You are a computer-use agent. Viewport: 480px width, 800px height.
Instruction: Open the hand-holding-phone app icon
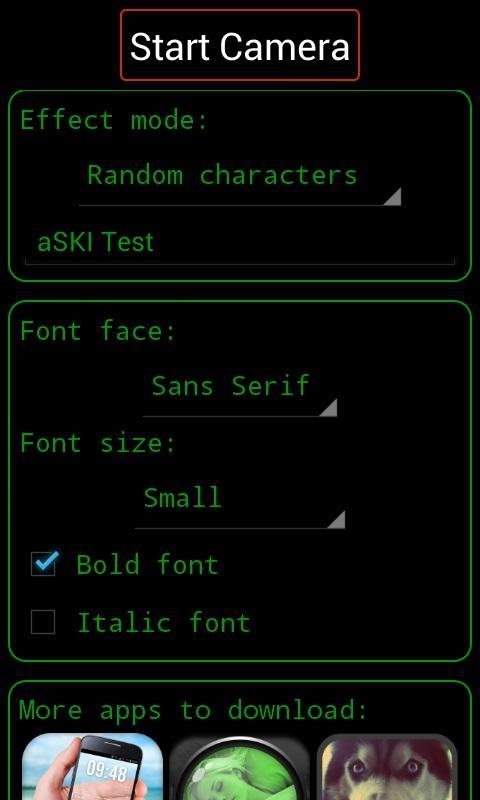click(x=92, y=767)
